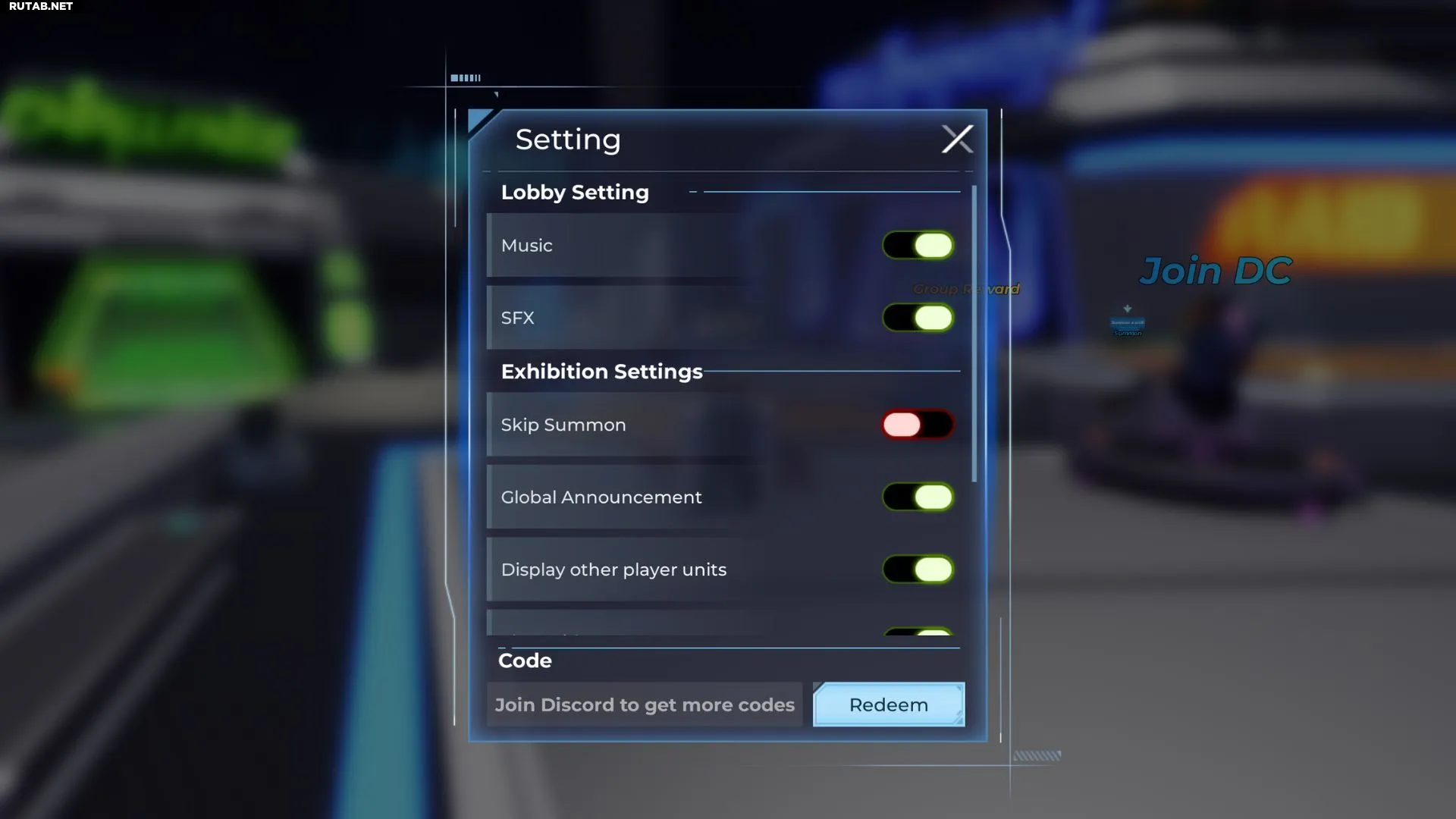Turn off Global Announcement toggle
Screen dimensions: 1456x819
(918, 497)
